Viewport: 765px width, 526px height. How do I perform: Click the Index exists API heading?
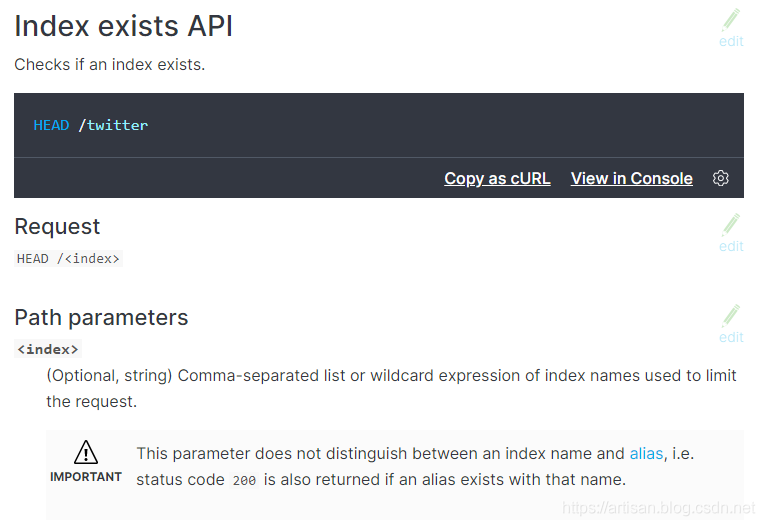[x=124, y=26]
